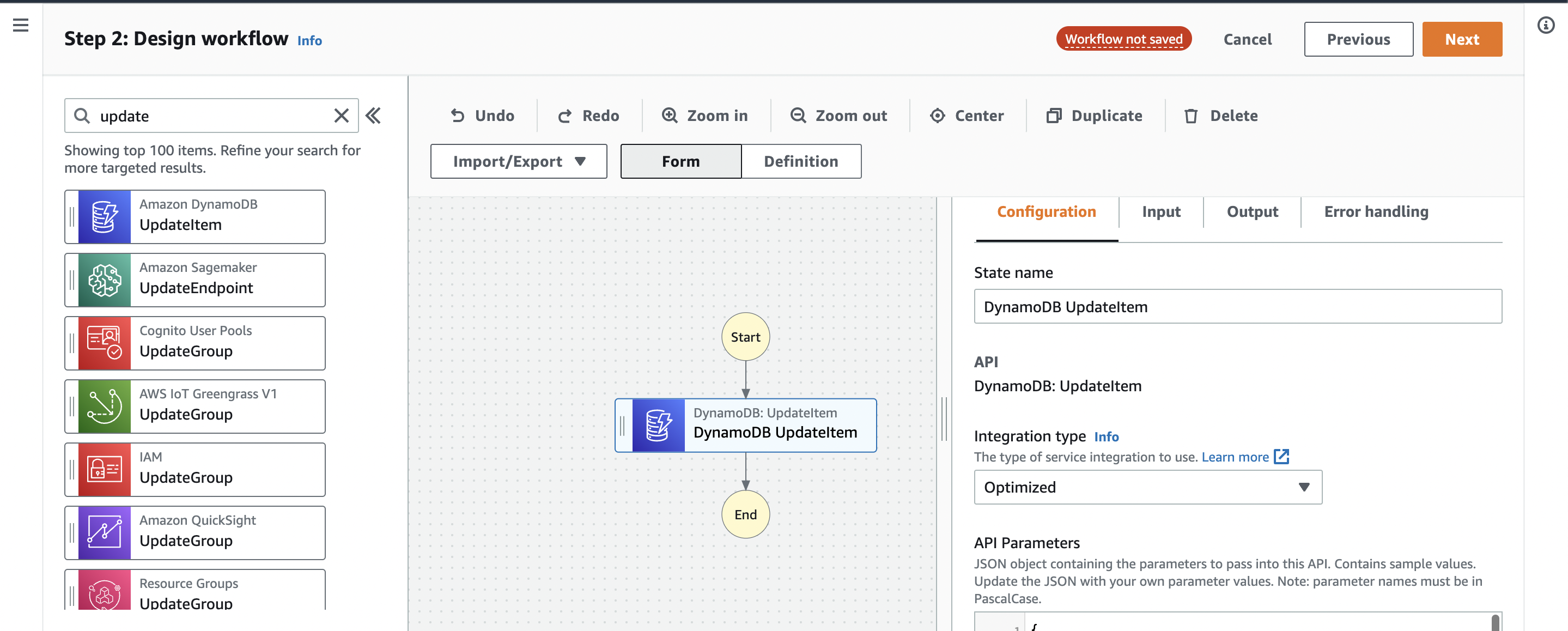Select the End node on canvas
1568x631 pixels.
click(746, 515)
